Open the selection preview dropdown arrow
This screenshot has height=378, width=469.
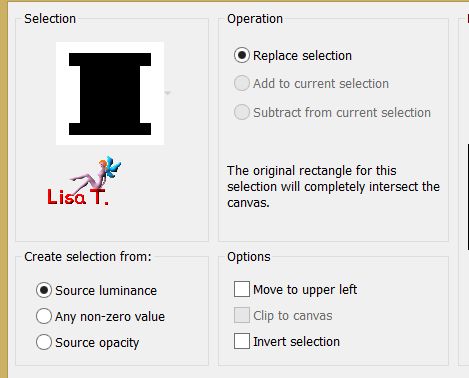click(168, 93)
